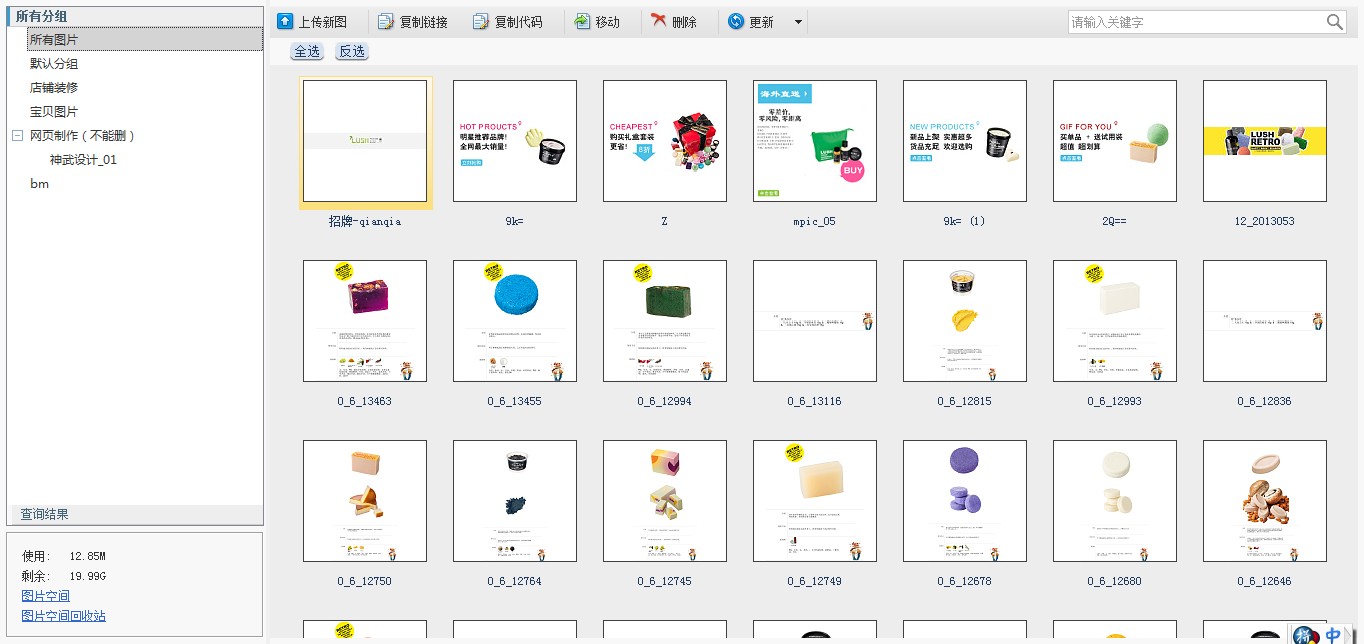Click the 删除 delete icon
This screenshot has width=1364, height=644.
(x=658, y=21)
